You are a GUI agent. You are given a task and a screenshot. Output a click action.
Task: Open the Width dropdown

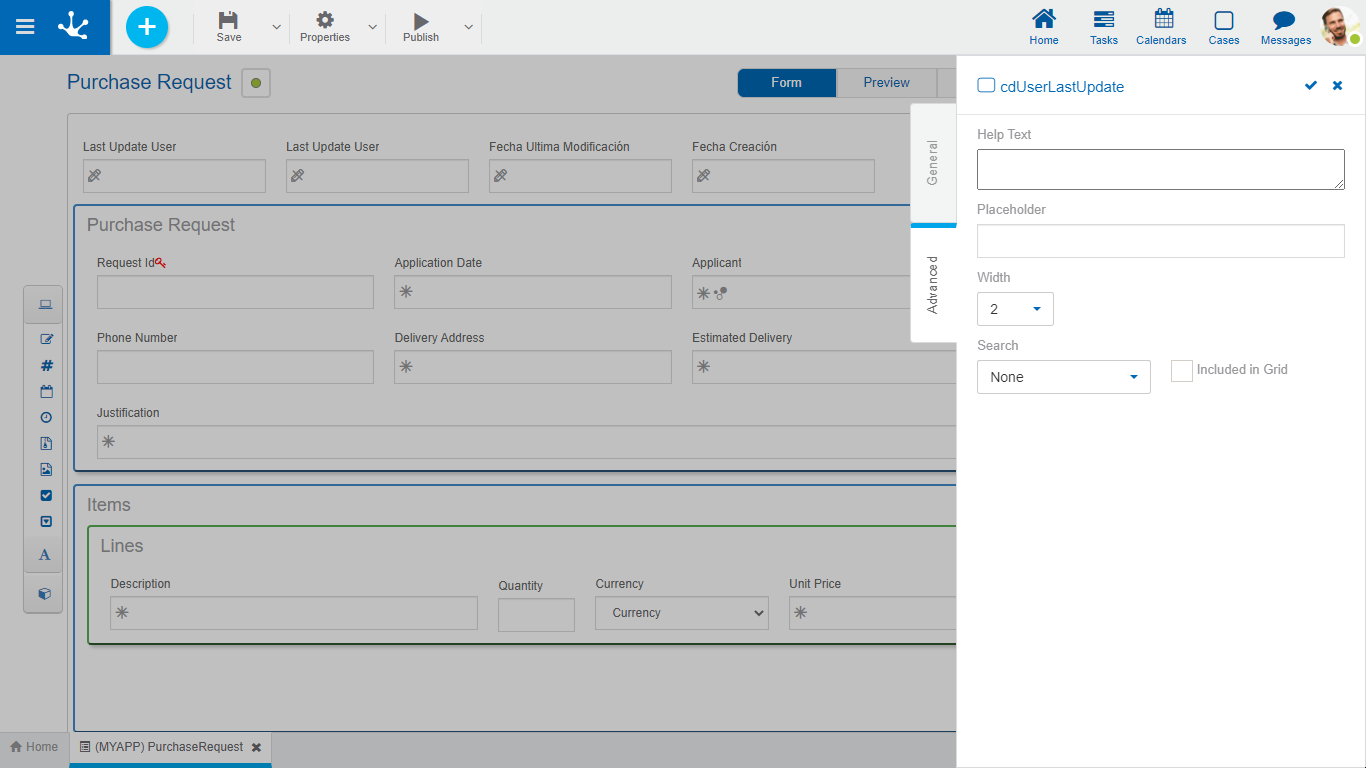1015,310
